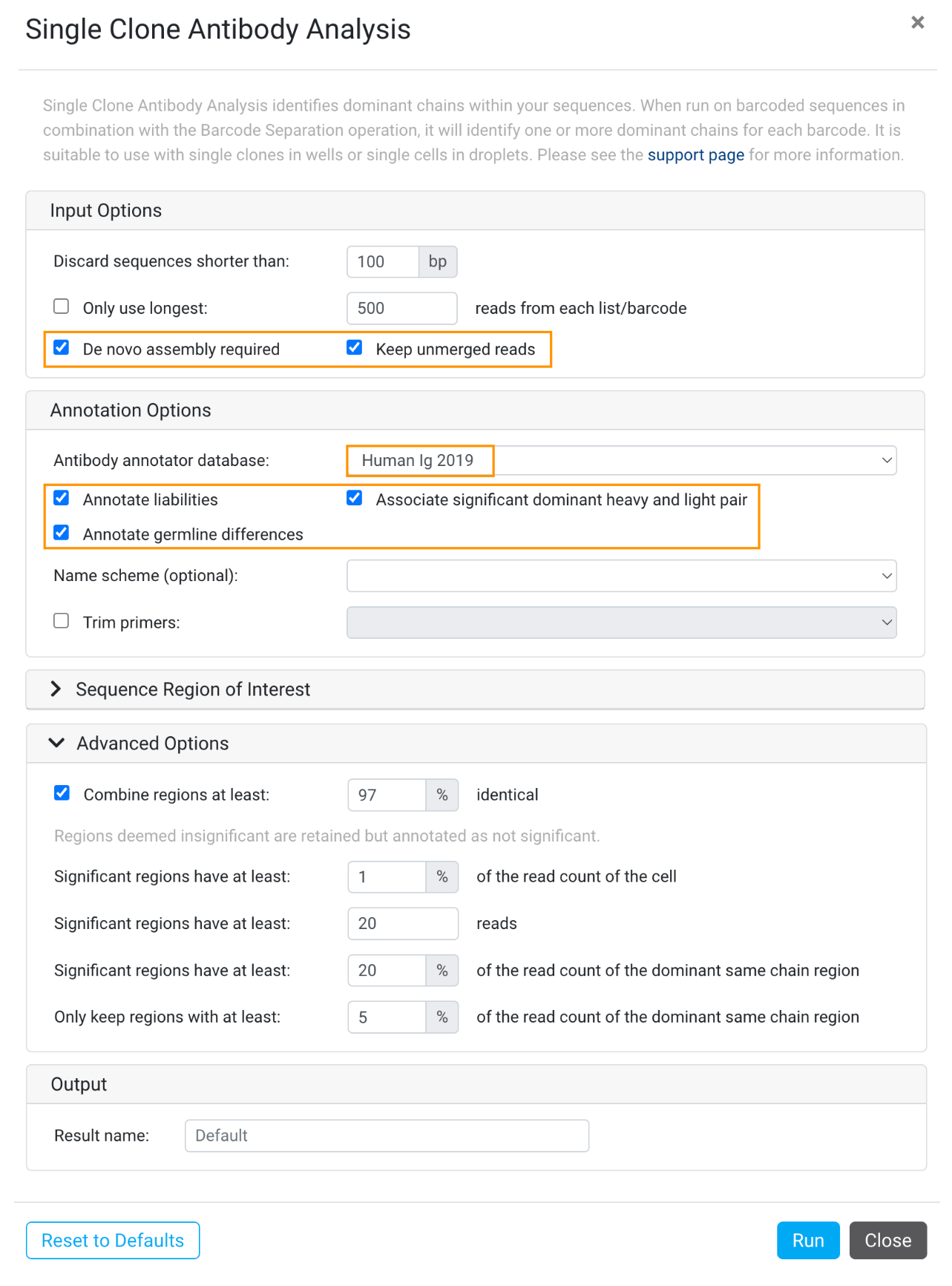Open the Trim primers dropdown list

[622, 623]
